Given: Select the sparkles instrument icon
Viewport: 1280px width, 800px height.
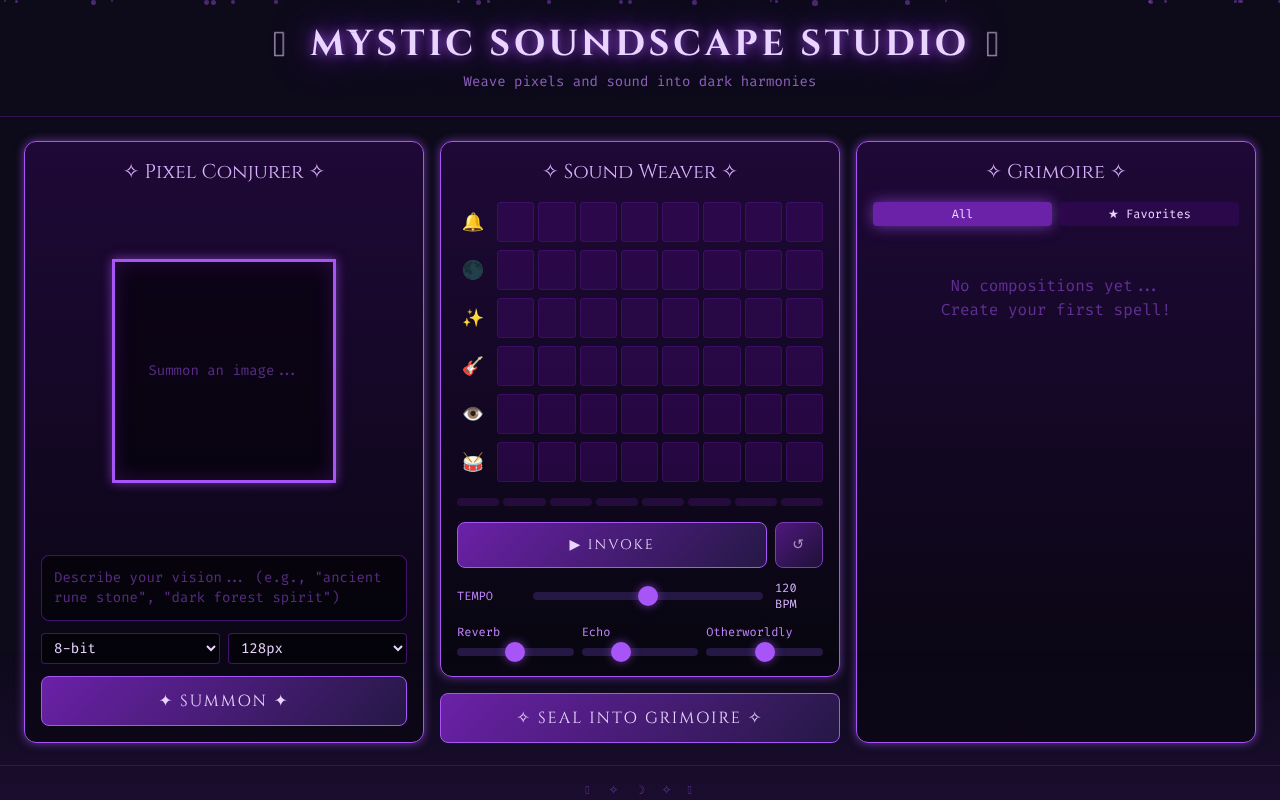Looking at the screenshot, I should pyautogui.click(x=473, y=318).
